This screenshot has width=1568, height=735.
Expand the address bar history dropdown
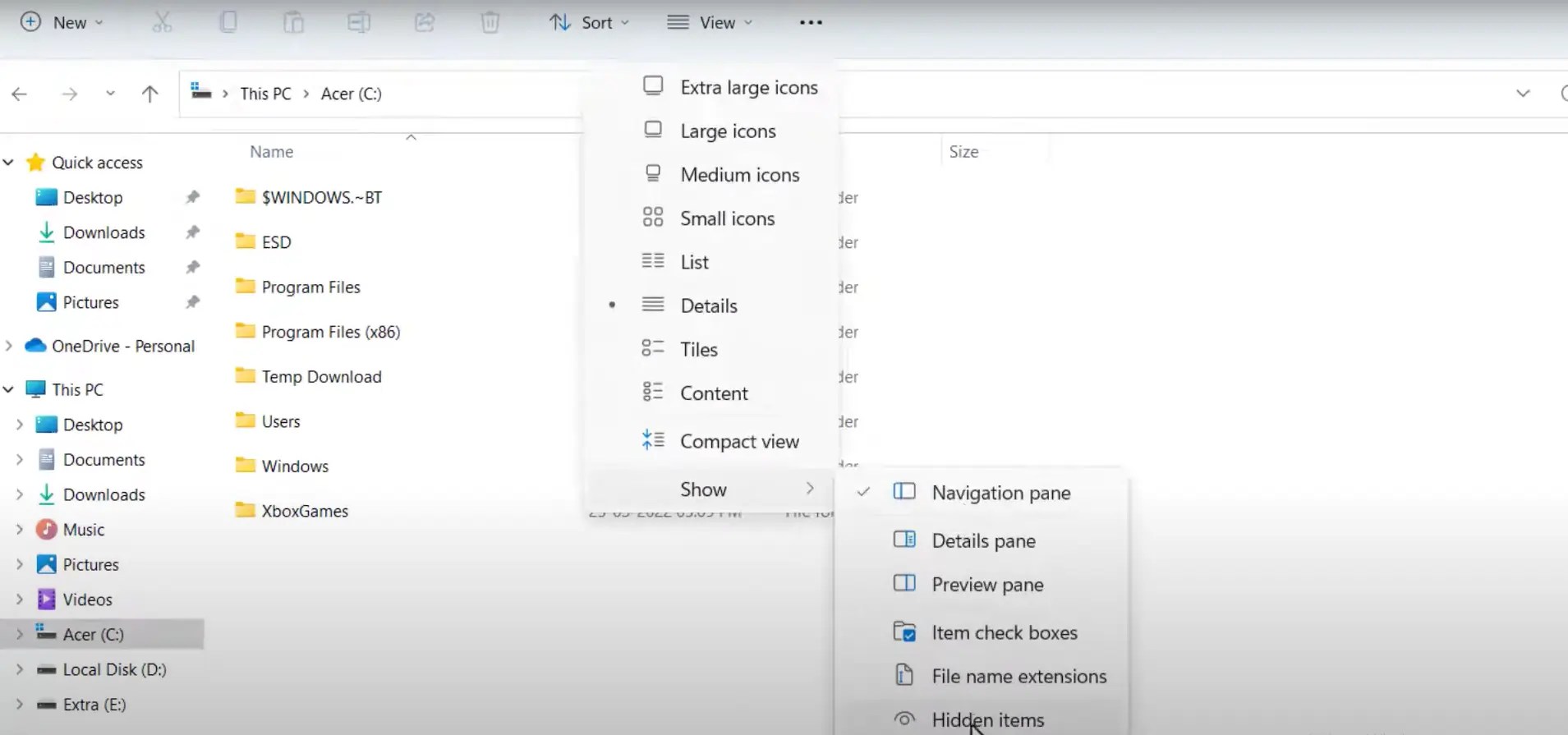pyautogui.click(x=1523, y=94)
